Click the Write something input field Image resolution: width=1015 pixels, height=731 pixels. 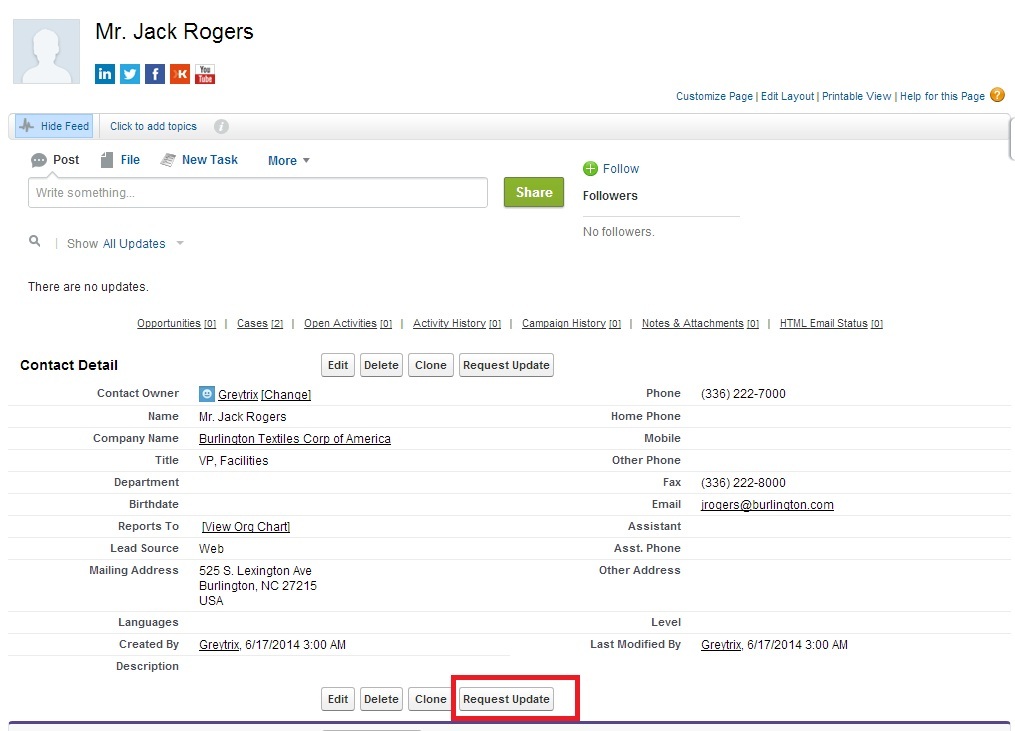258,192
